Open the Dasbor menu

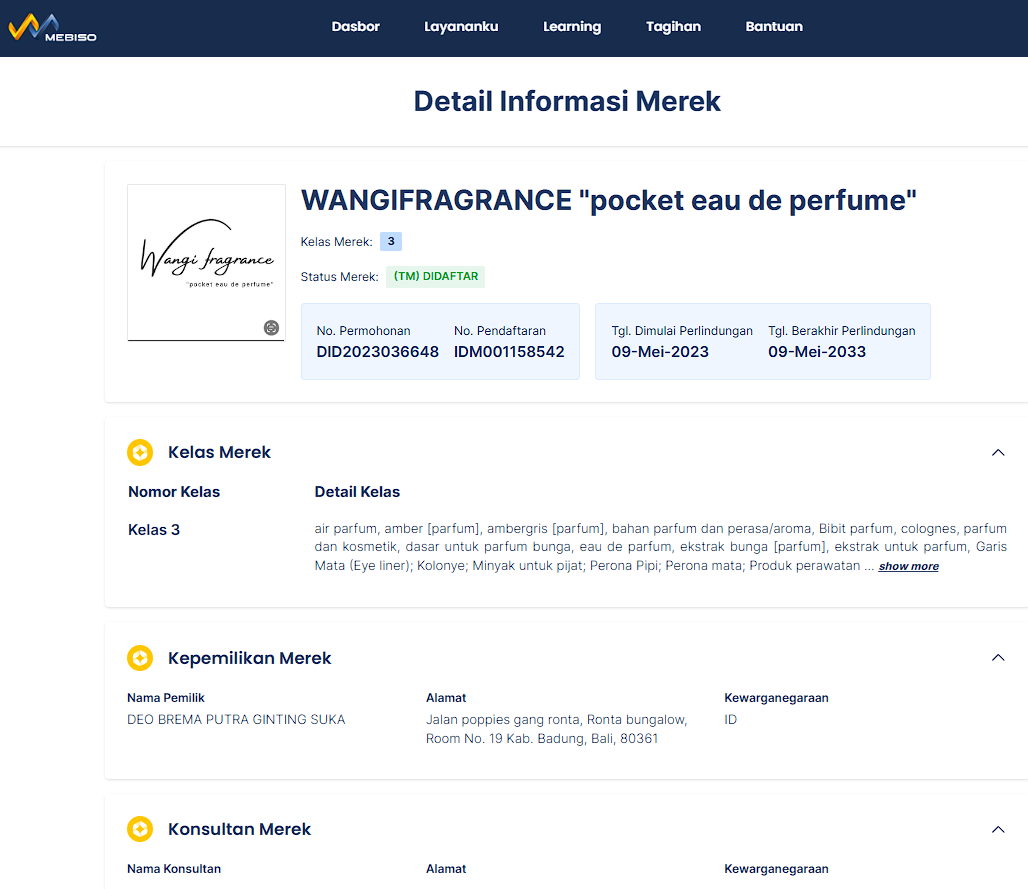(355, 27)
